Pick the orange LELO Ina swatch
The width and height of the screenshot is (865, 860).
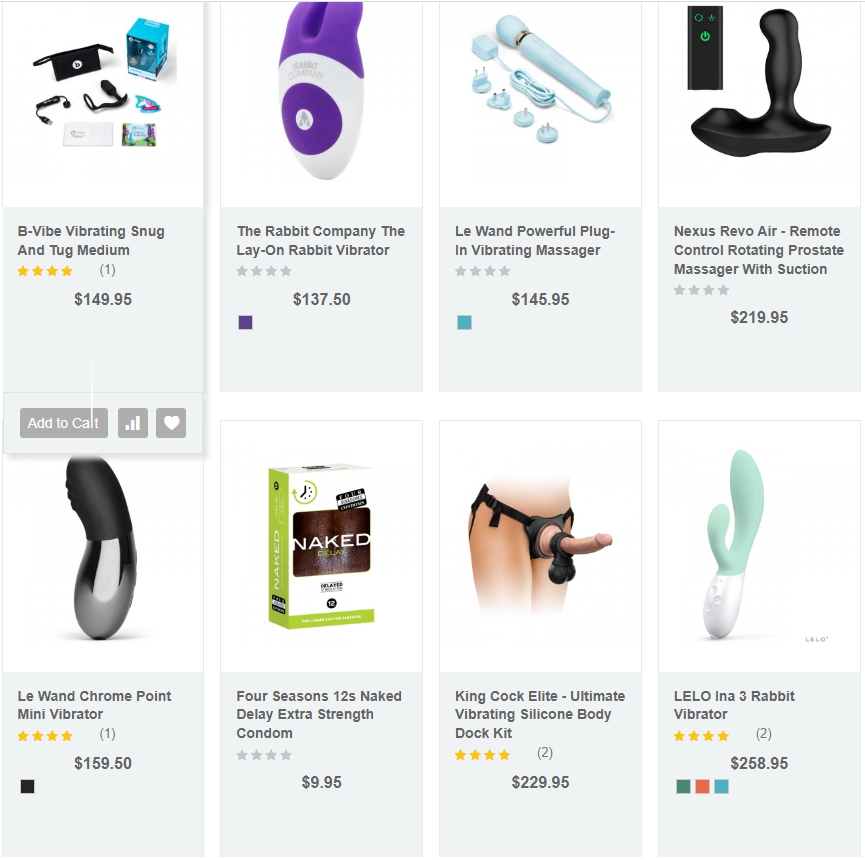pos(702,787)
